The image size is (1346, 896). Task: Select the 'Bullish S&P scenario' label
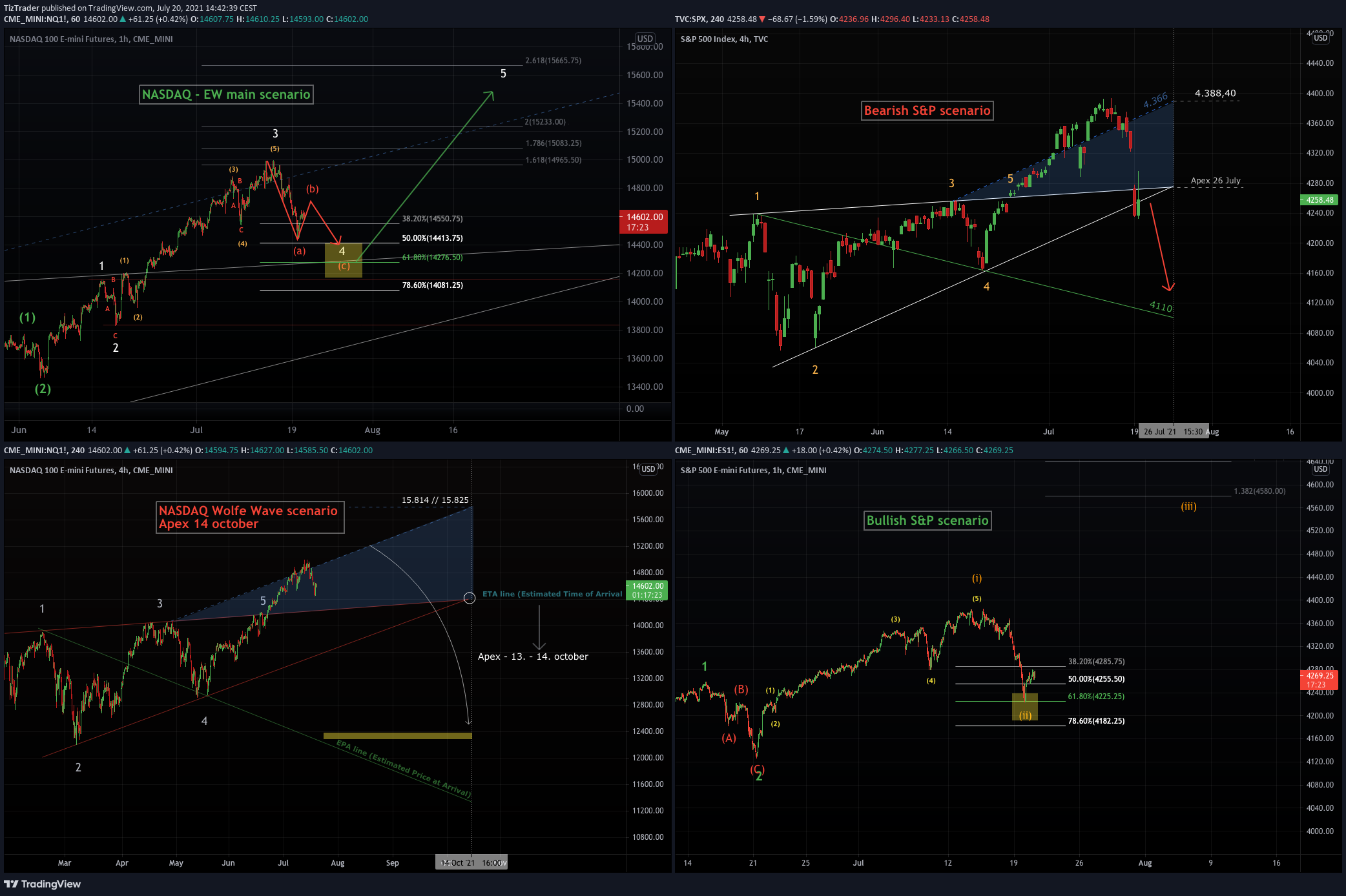(x=927, y=520)
